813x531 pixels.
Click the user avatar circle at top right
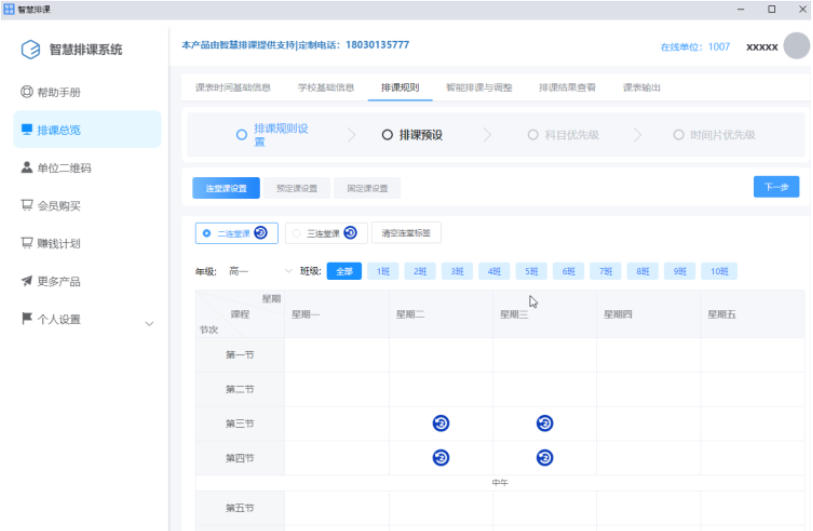tap(796, 46)
